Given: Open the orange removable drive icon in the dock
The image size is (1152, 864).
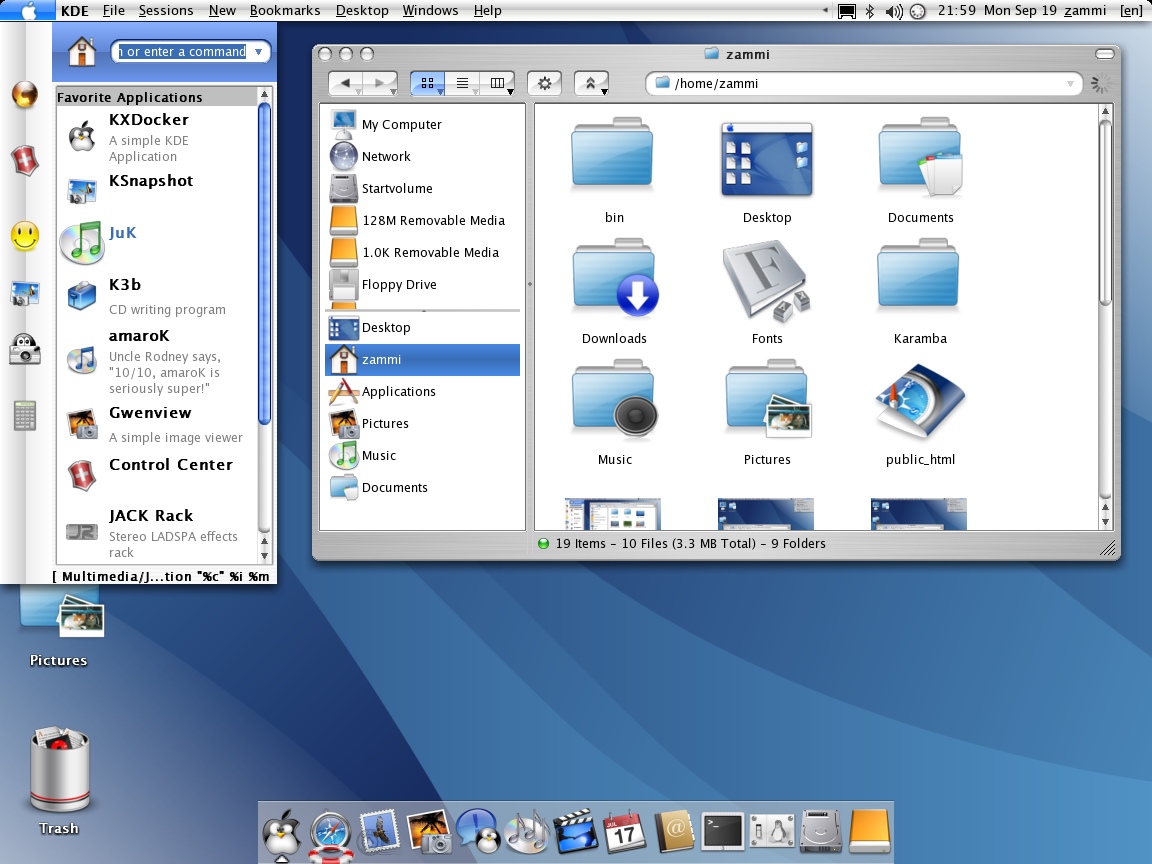Looking at the screenshot, I should 869,830.
